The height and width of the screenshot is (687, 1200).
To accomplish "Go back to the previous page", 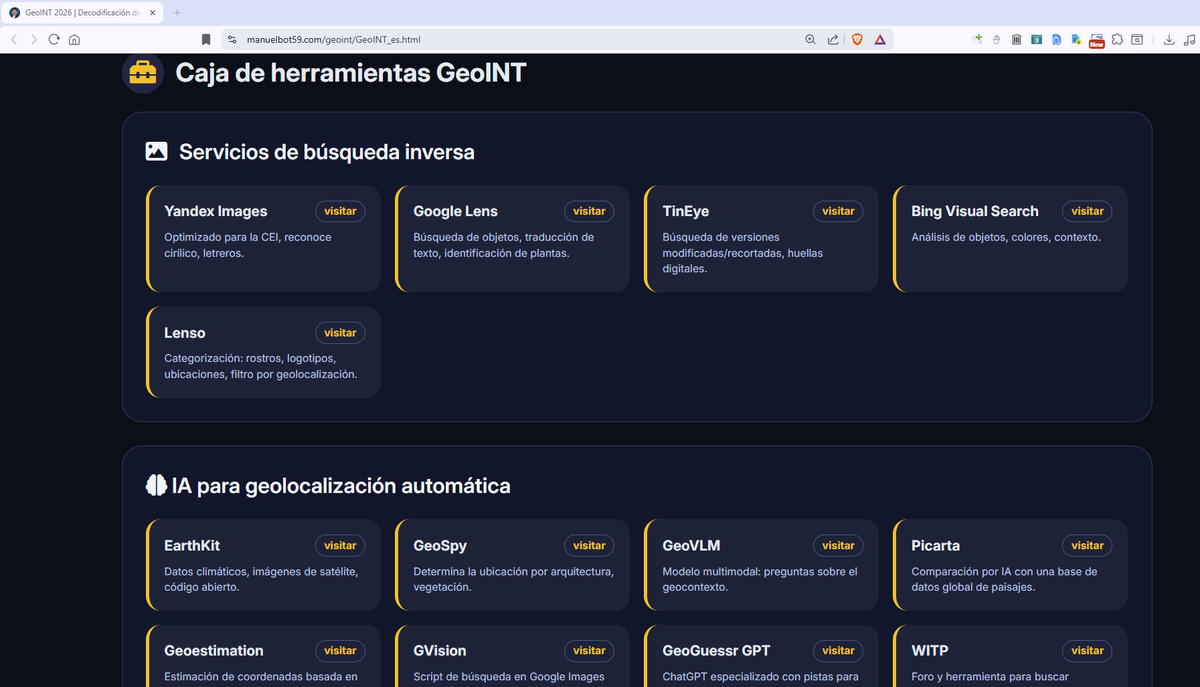I will pos(14,40).
